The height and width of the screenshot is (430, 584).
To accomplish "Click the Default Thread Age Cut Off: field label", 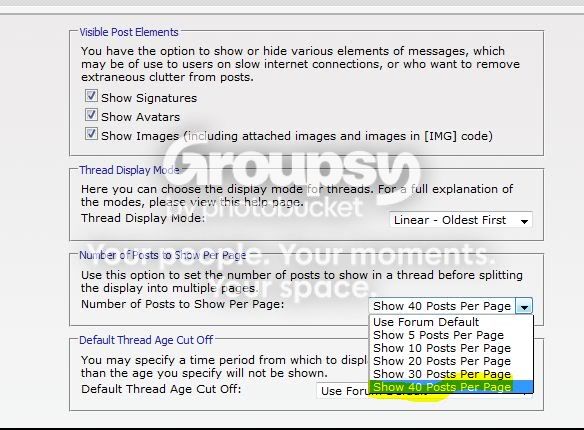I will 161,389.
